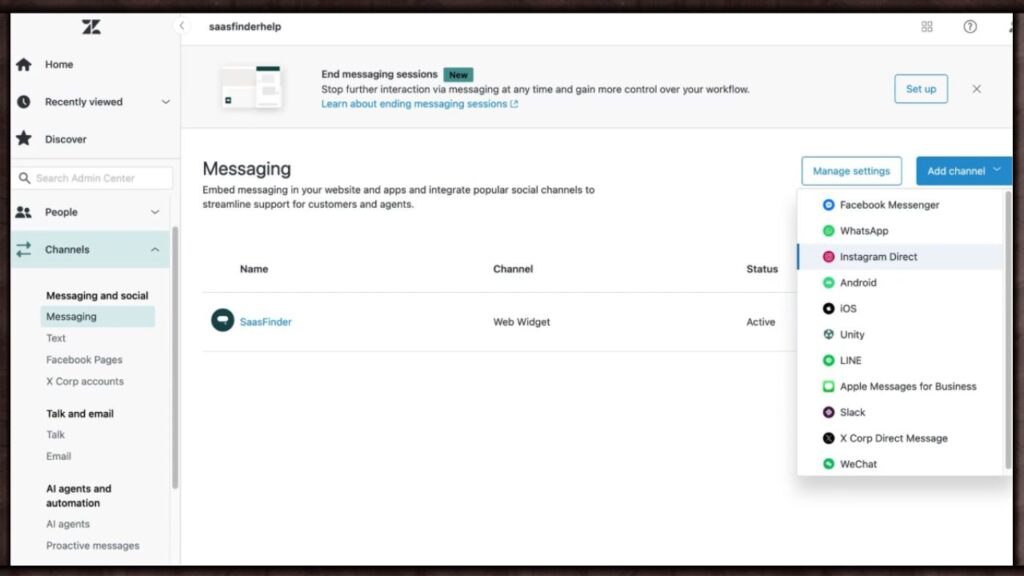Choose X Corp Direct Message menu item
Screen dimensions: 1024x576
[x=900, y=438]
